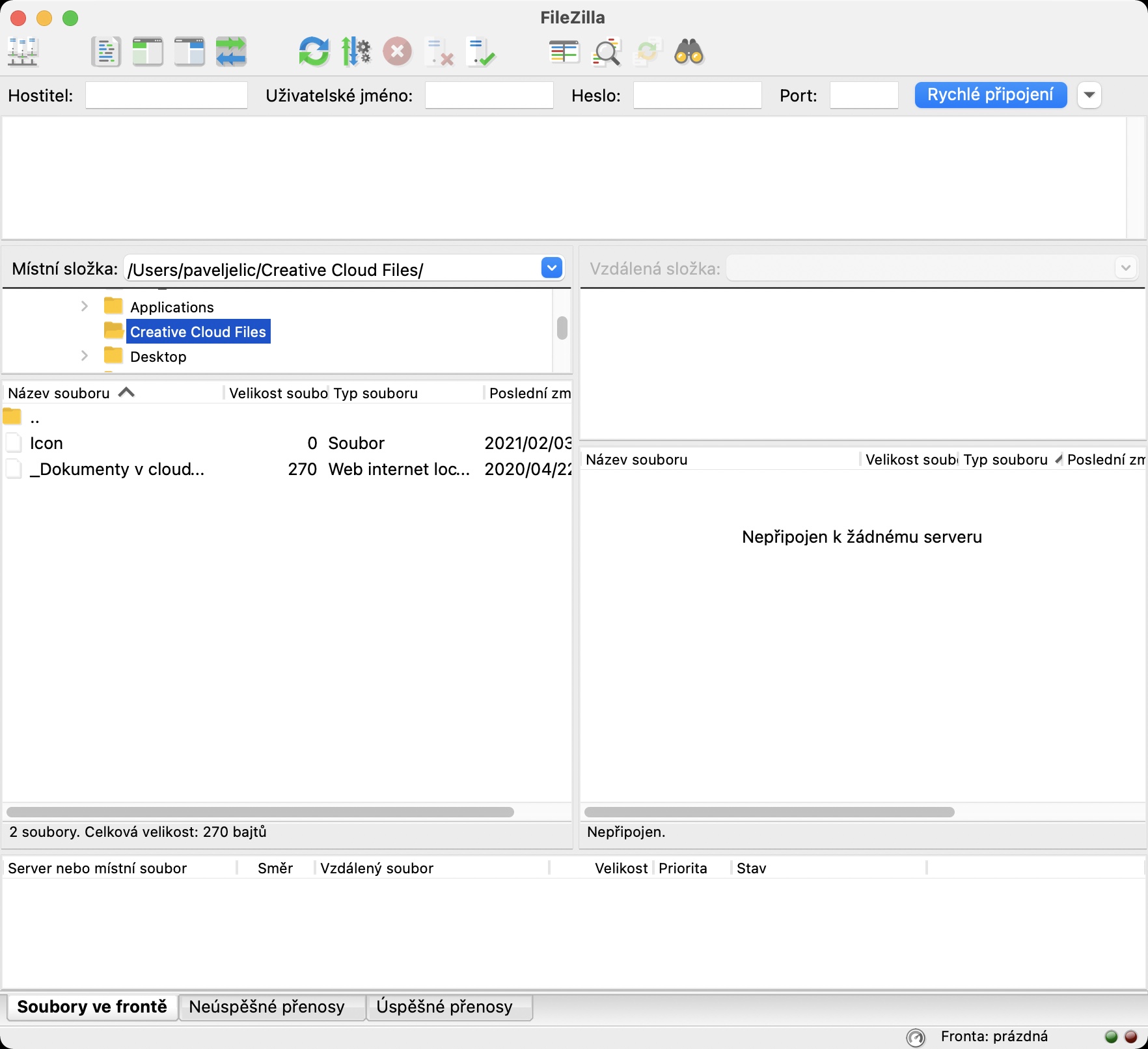Screen dimensions: 1148x1049
Task: Toggle processing of the transfer queue
Action: pyautogui.click(x=356, y=52)
